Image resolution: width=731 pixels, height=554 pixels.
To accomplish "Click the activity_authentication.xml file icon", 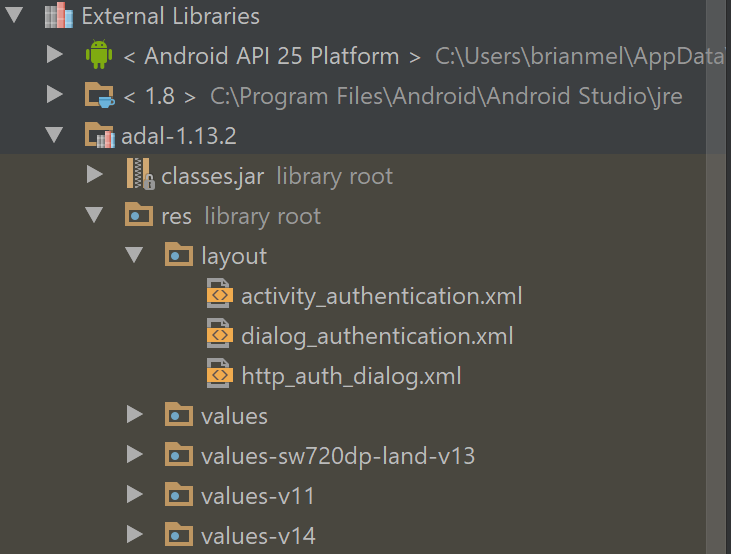I will coord(220,293).
